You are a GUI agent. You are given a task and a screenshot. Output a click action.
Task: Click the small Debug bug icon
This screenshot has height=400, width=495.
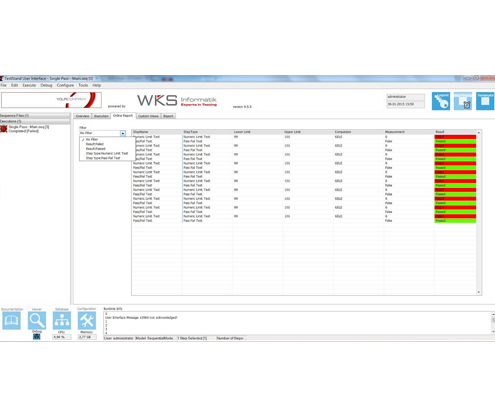coord(37,337)
